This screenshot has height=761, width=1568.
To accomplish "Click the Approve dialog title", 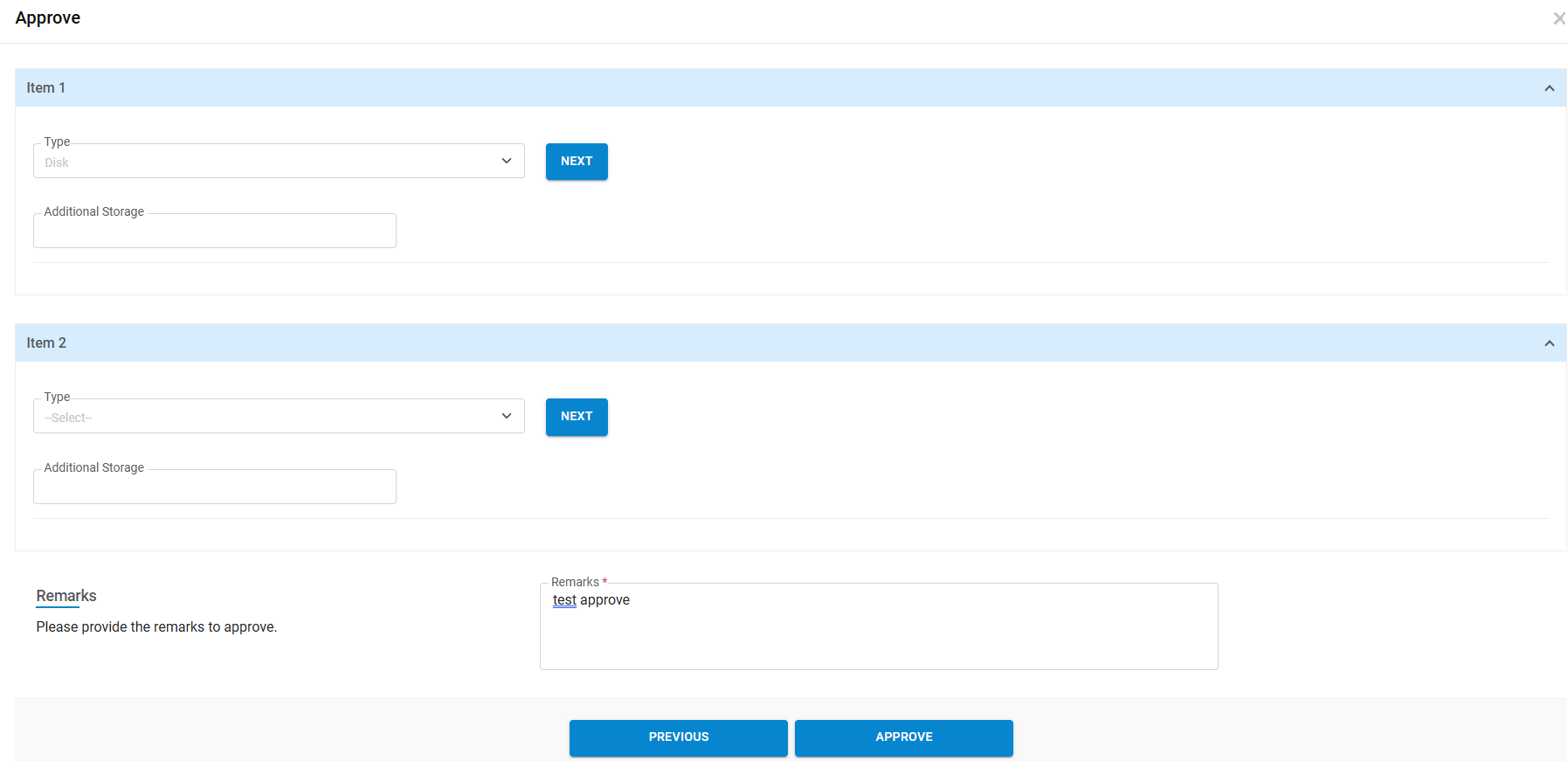I will pos(48,17).
